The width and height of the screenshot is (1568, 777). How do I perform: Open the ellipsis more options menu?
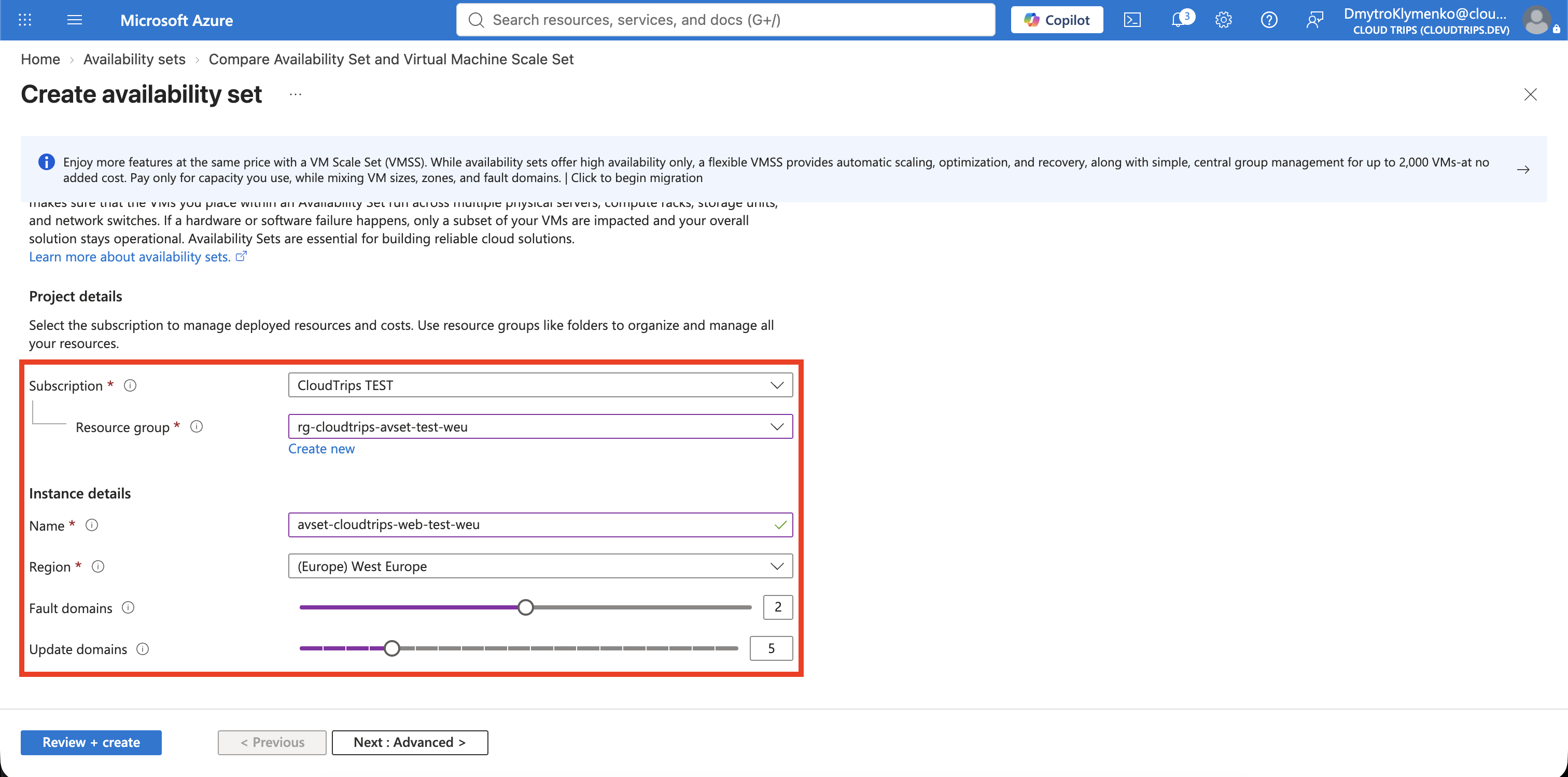[x=296, y=94]
